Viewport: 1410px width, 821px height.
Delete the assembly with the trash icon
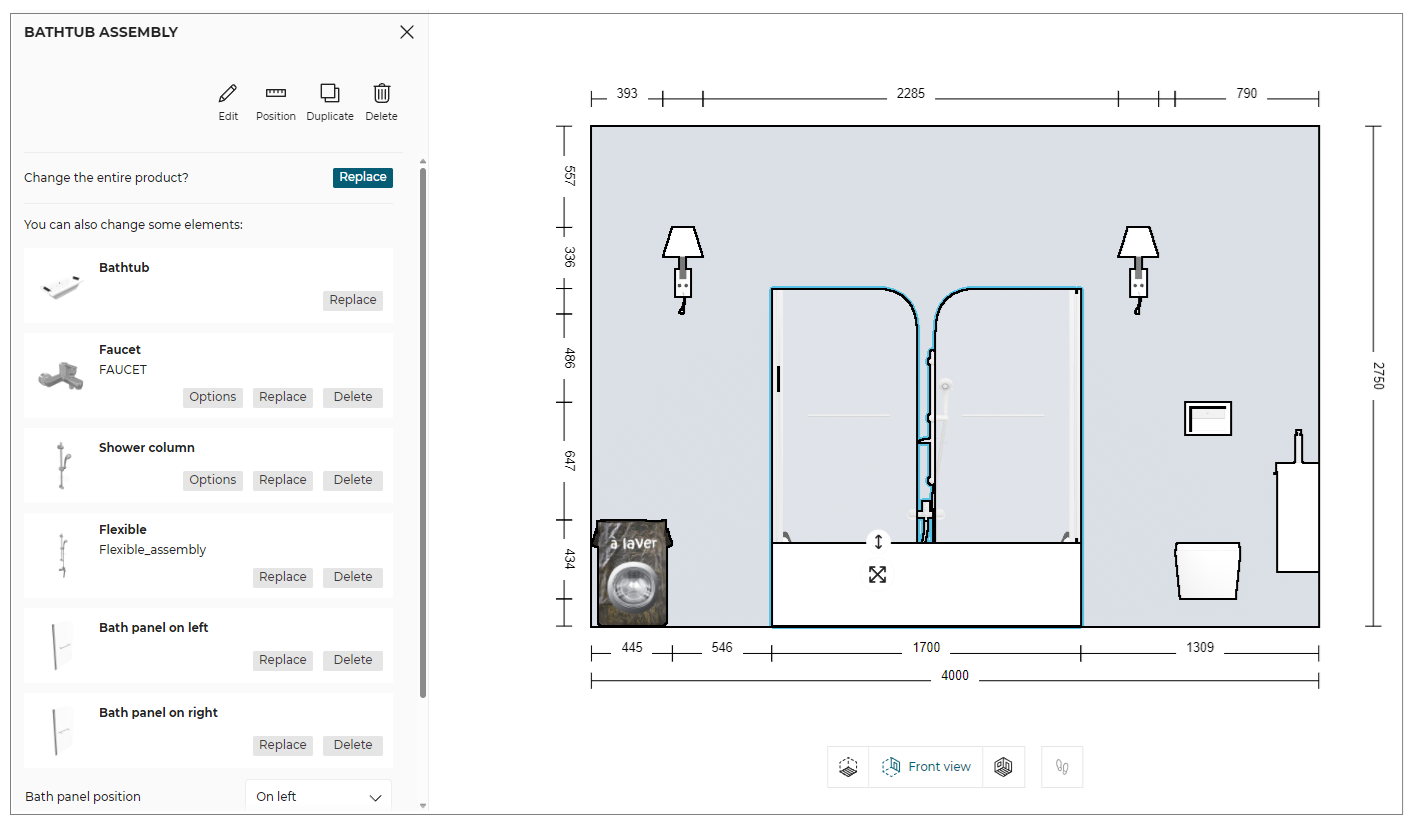(x=381, y=95)
